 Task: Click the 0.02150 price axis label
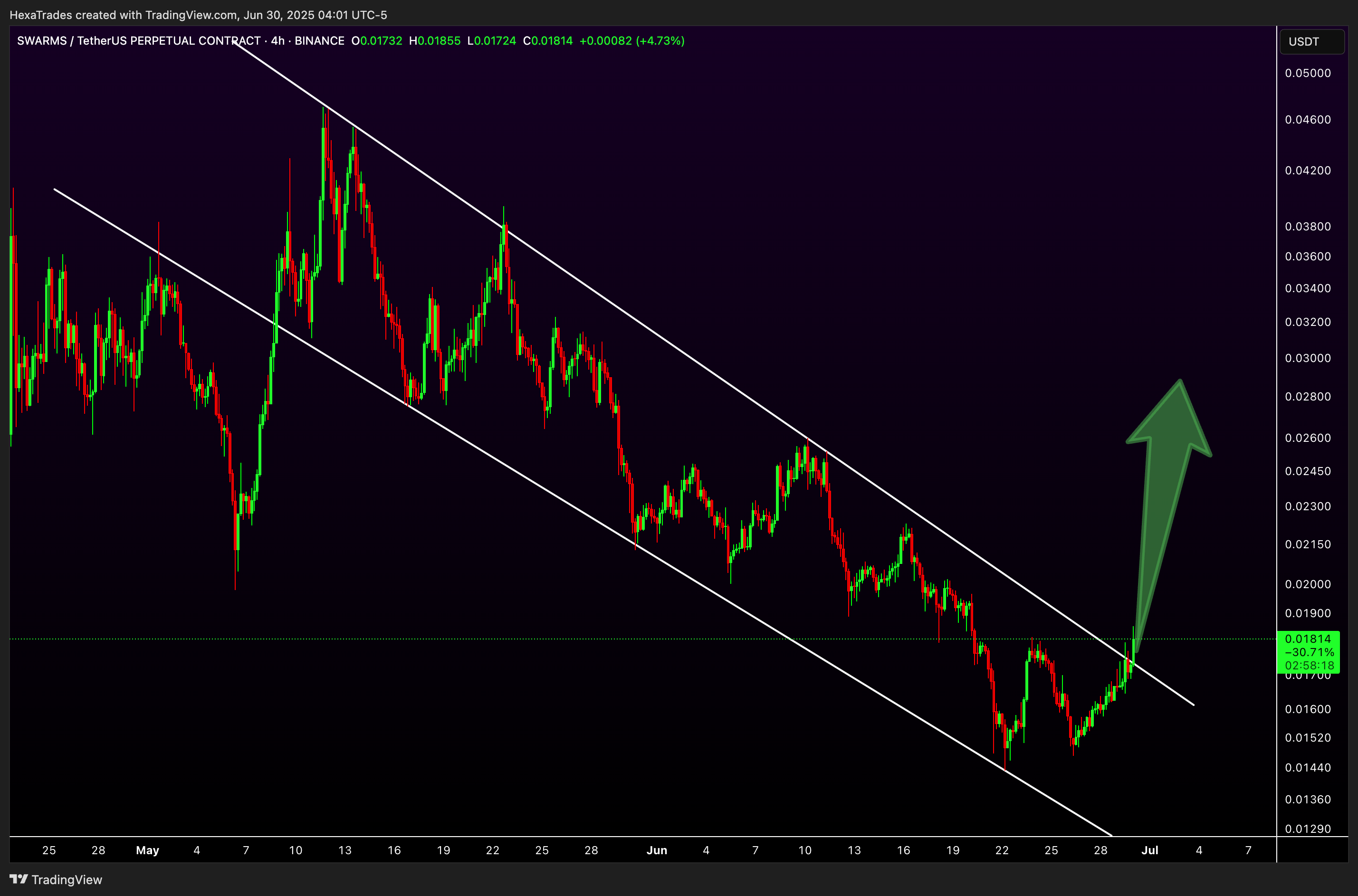(1308, 544)
